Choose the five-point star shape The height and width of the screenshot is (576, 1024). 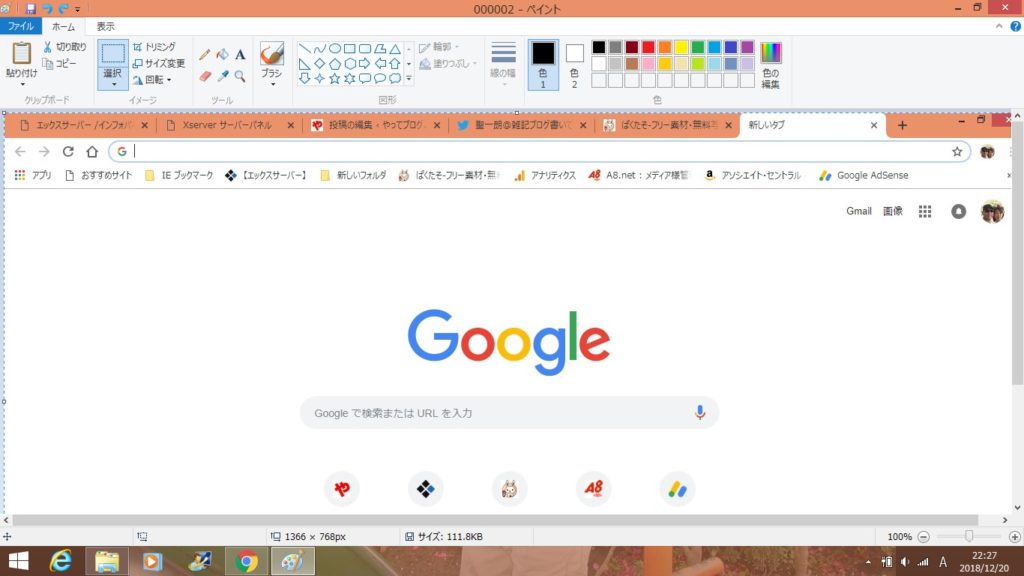pyautogui.click(x=334, y=78)
